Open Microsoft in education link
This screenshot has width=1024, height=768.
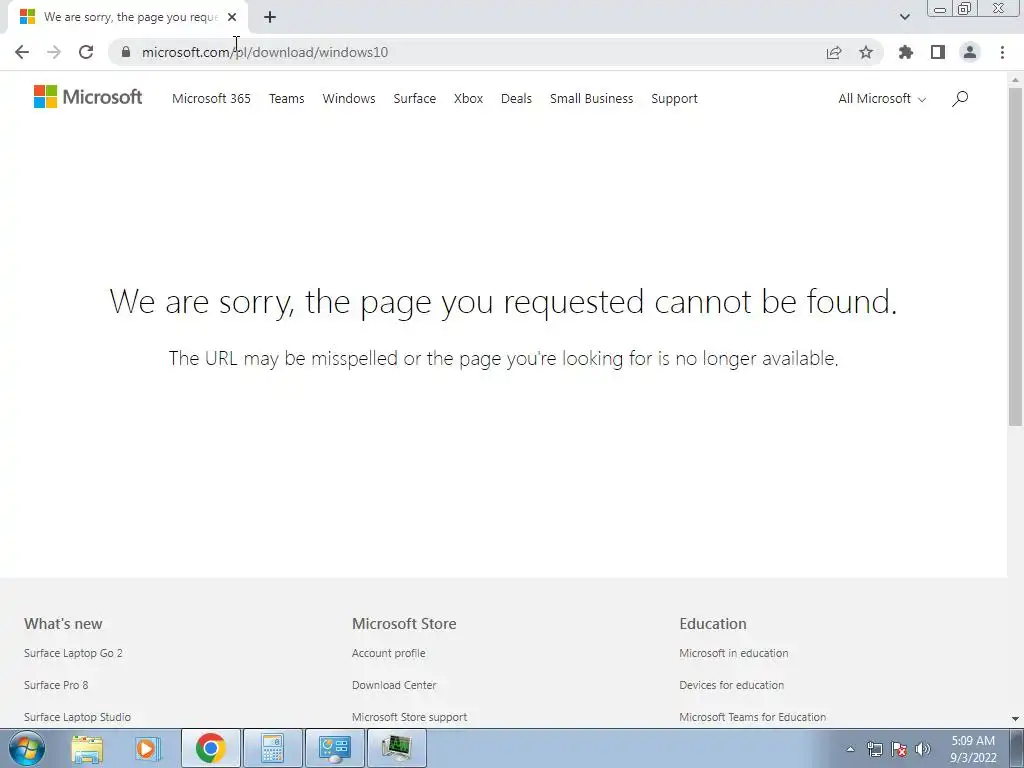click(x=733, y=653)
